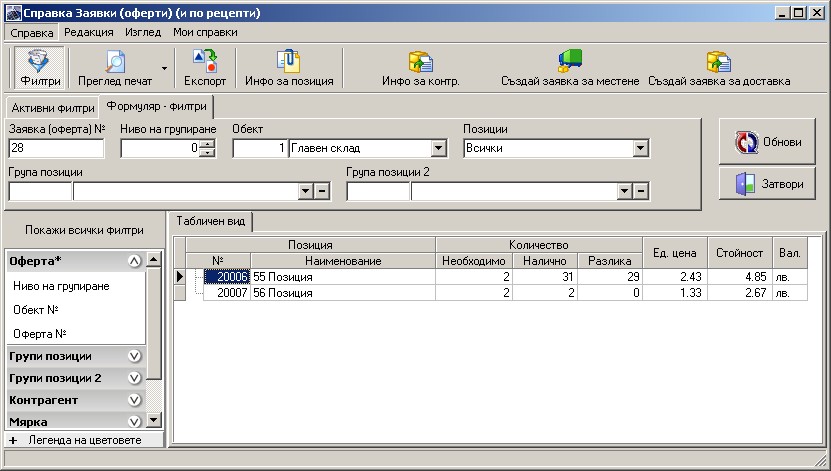Click the 4.85 value cell
The image size is (831, 471).
(740, 277)
